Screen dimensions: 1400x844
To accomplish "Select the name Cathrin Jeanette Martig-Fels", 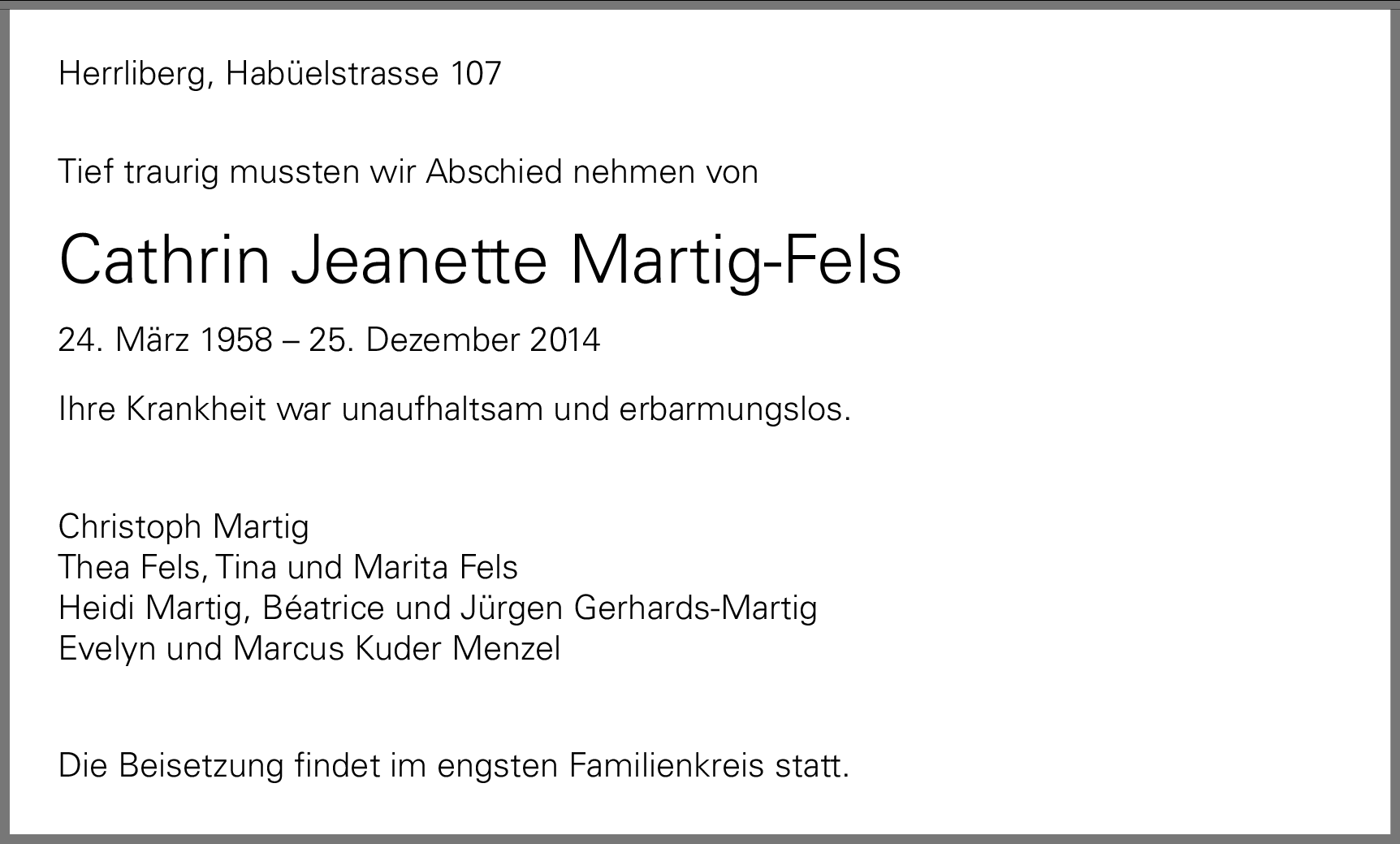I will (480, 260).
